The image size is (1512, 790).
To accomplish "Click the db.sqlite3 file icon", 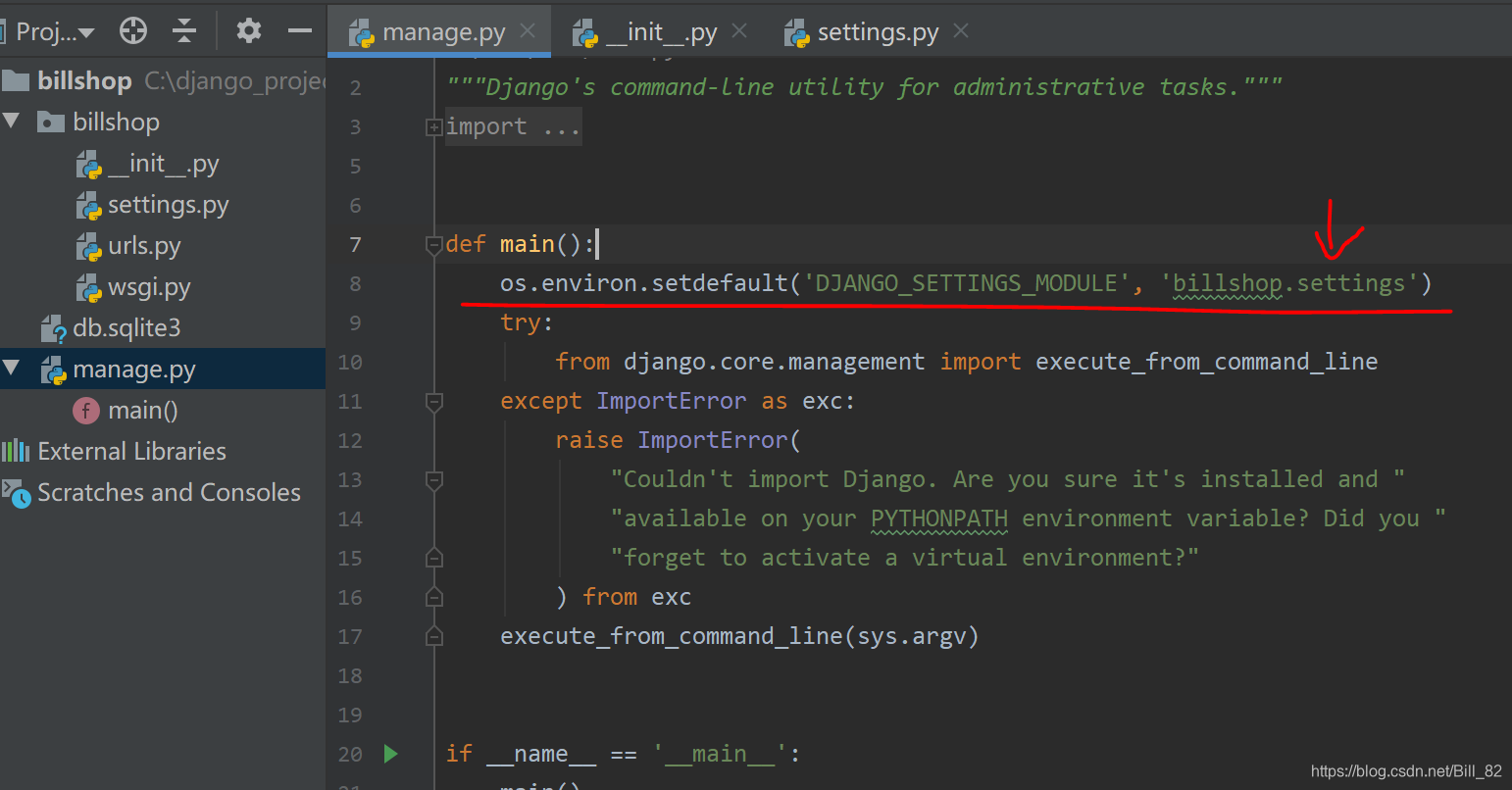I will click(x=53, y=329).
